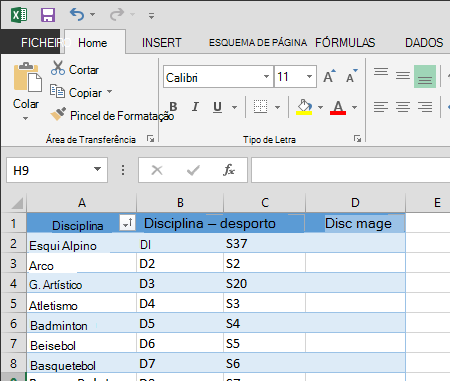The width and height of the screenshot is (450, 381).
Task: Select cell containing Esqui Alpino
Action: coord(82,243)
